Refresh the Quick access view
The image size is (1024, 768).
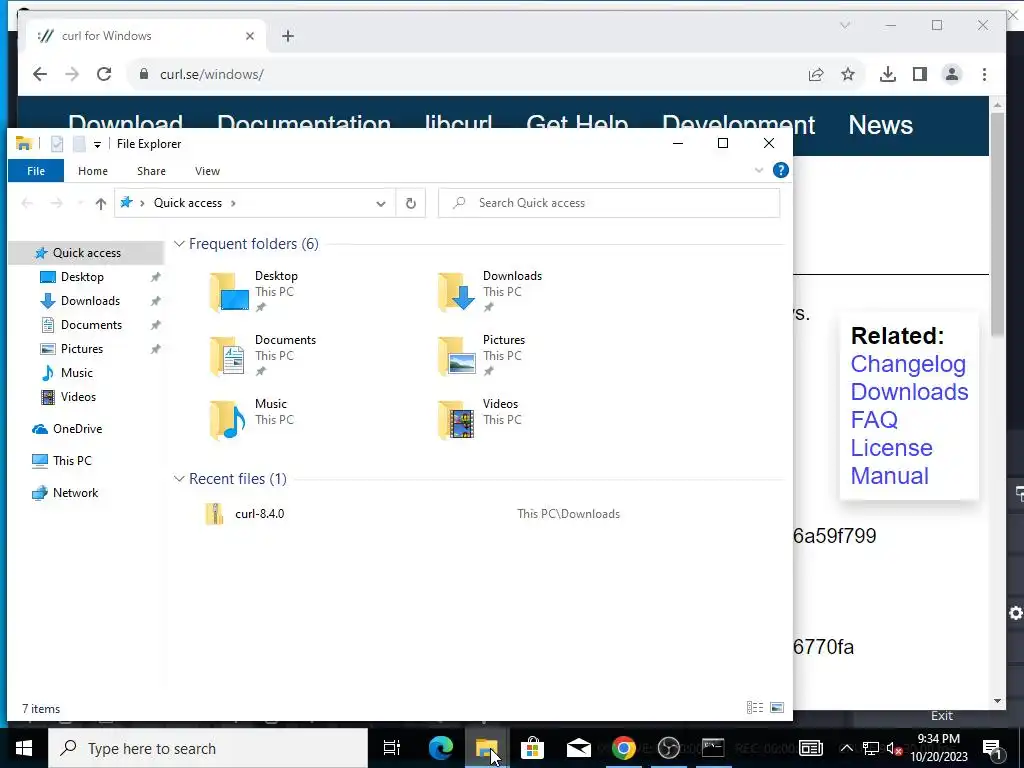[x=411, y=203]
